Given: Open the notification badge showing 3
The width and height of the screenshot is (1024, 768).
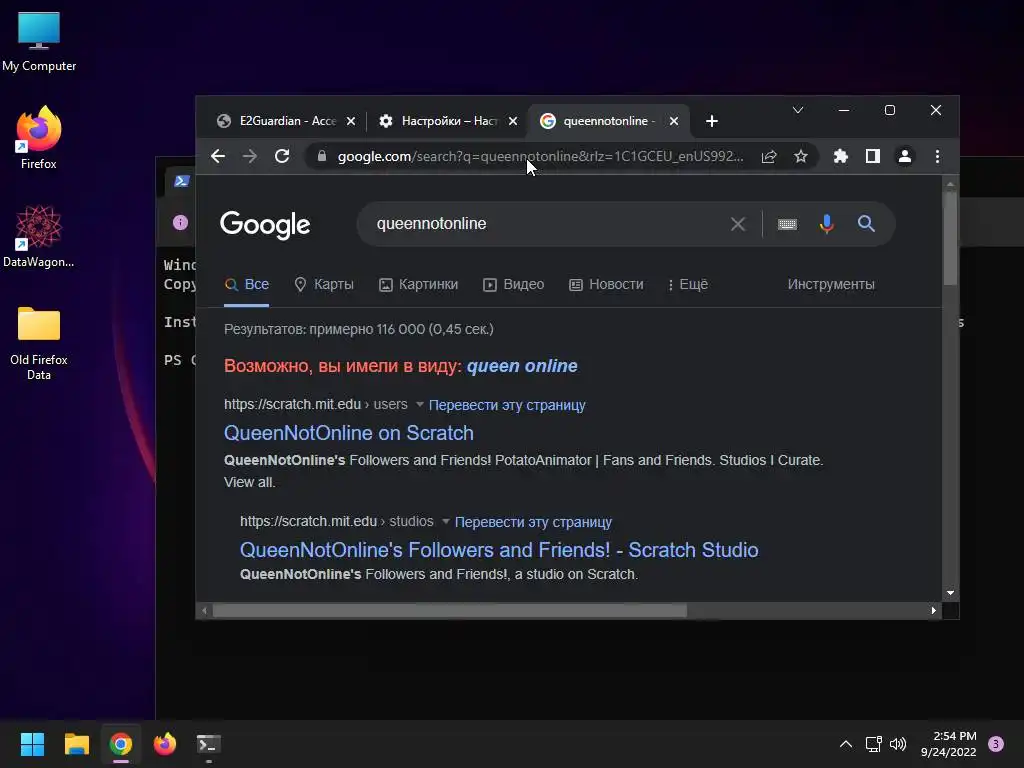Looking at the screenshot, I should 996,744.
